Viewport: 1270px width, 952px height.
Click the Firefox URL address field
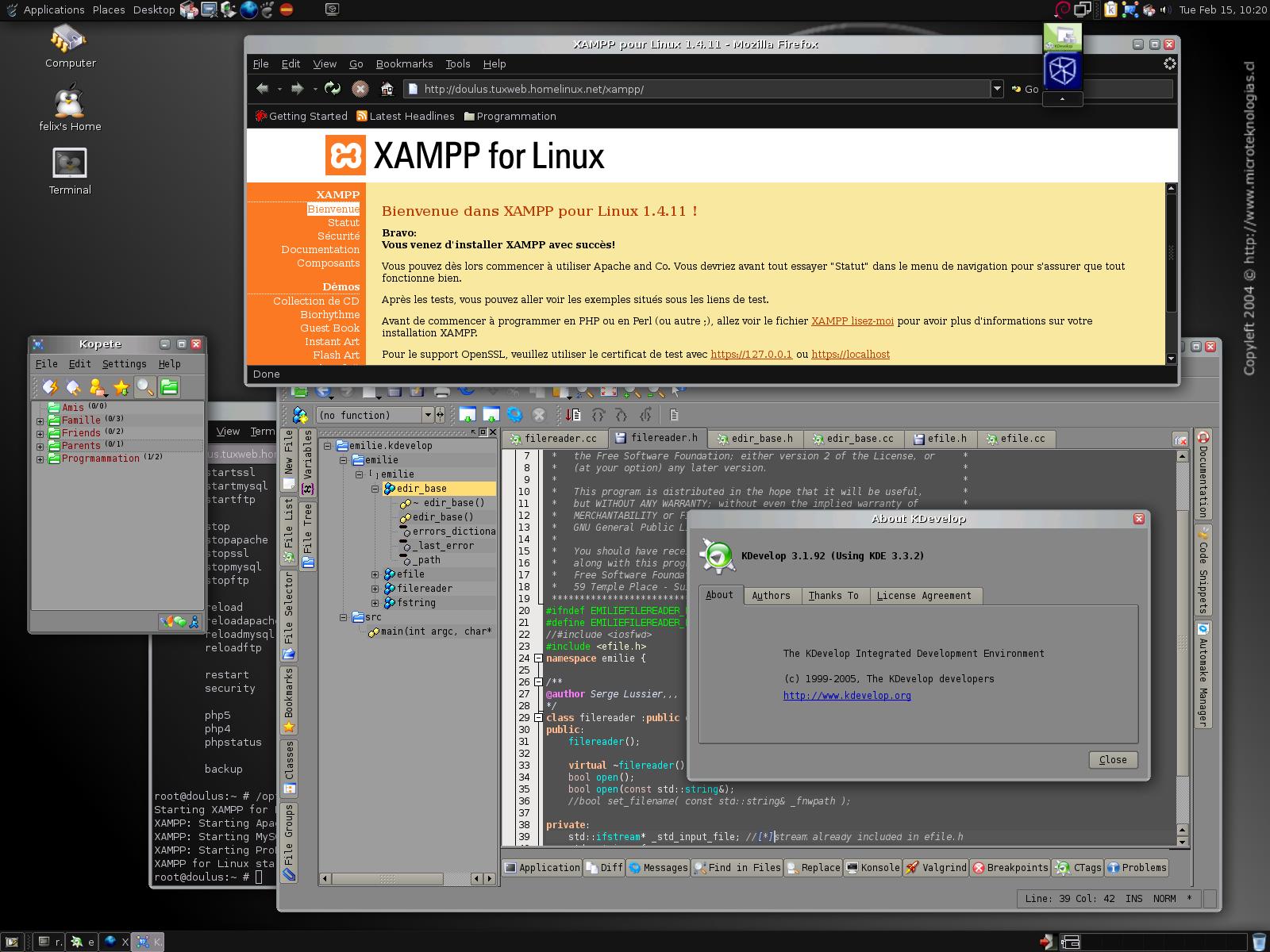[697, 89]
